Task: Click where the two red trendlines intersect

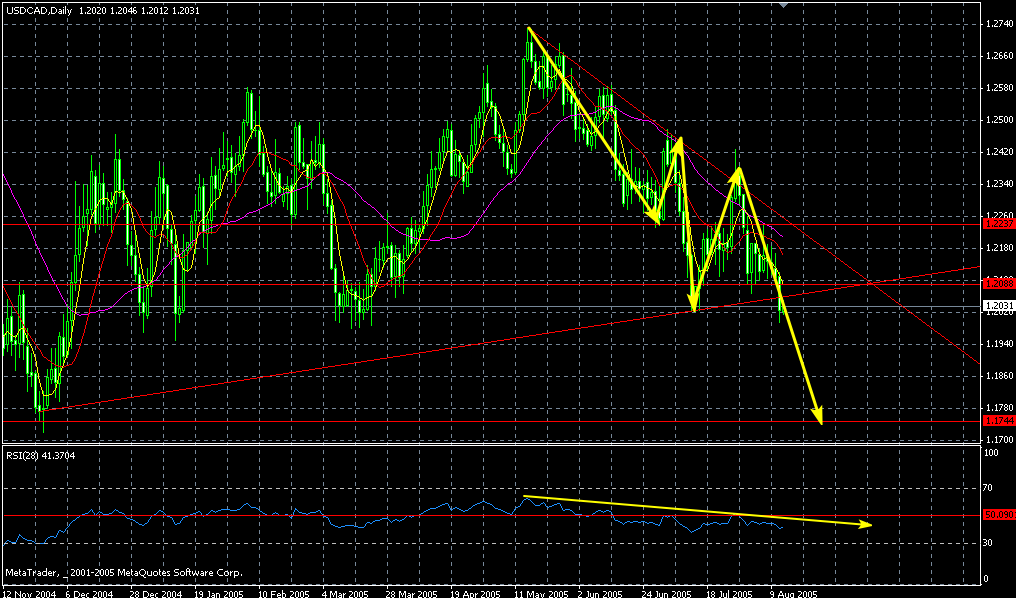Action: (x=872, y=282)
